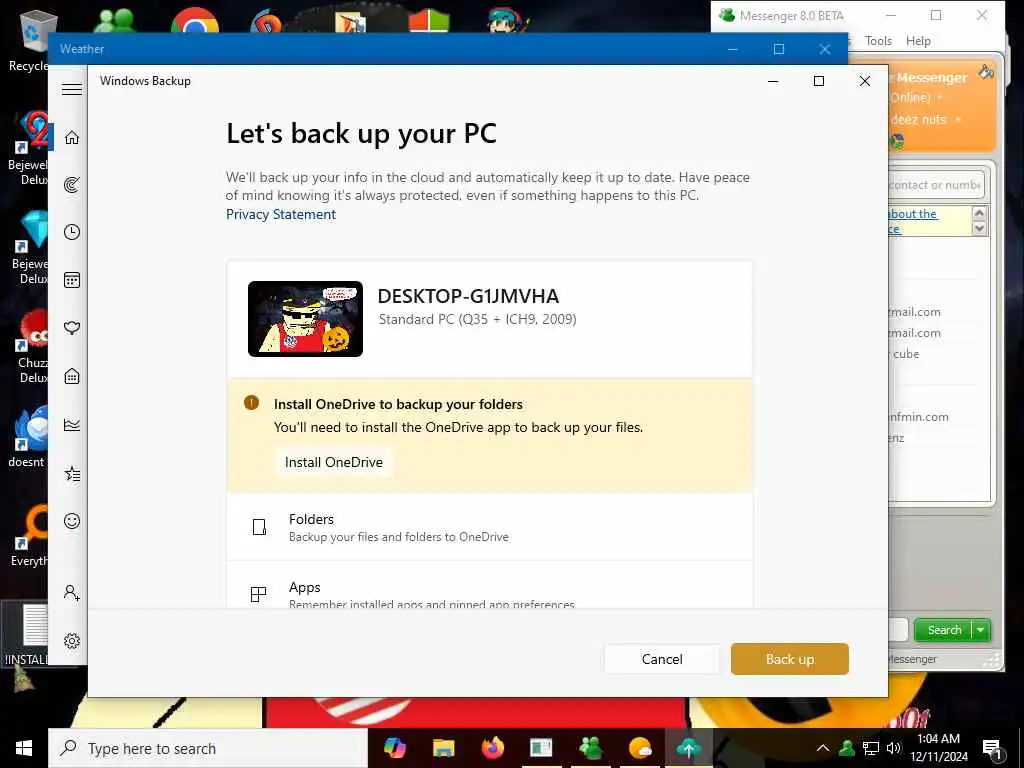Viewport: 1024px width, 768px height.
Task: Open Weather hourly forecast clock icon
Action: coord(72,232)
